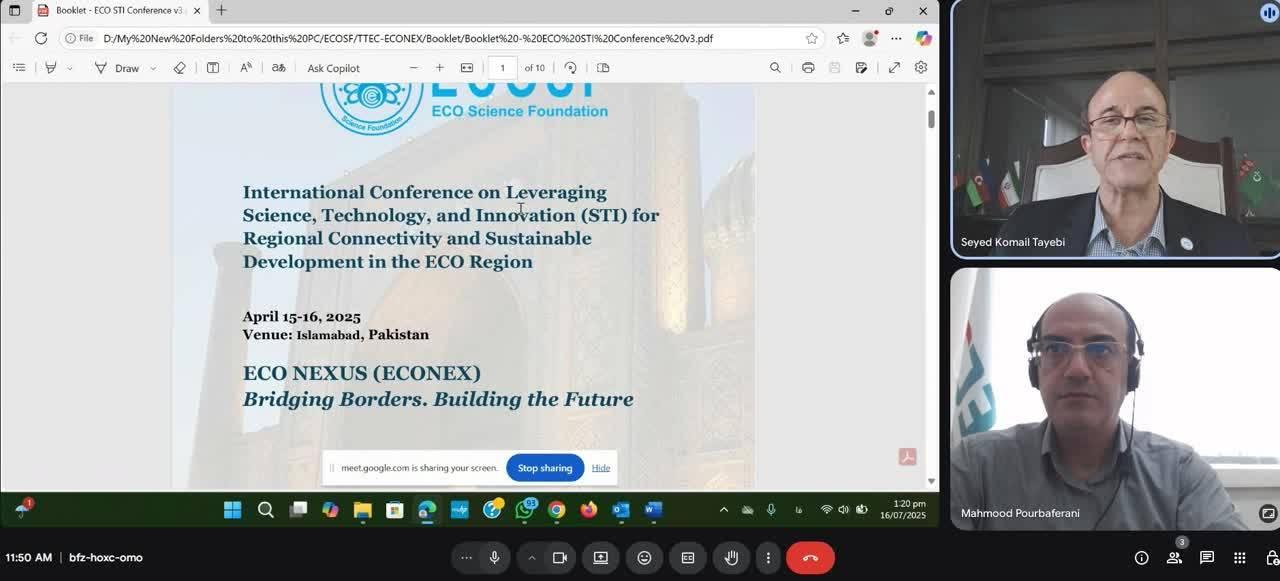Open the emoji reactions button
This screenshot has width=1280, height=581.
(x=645, y=558)
